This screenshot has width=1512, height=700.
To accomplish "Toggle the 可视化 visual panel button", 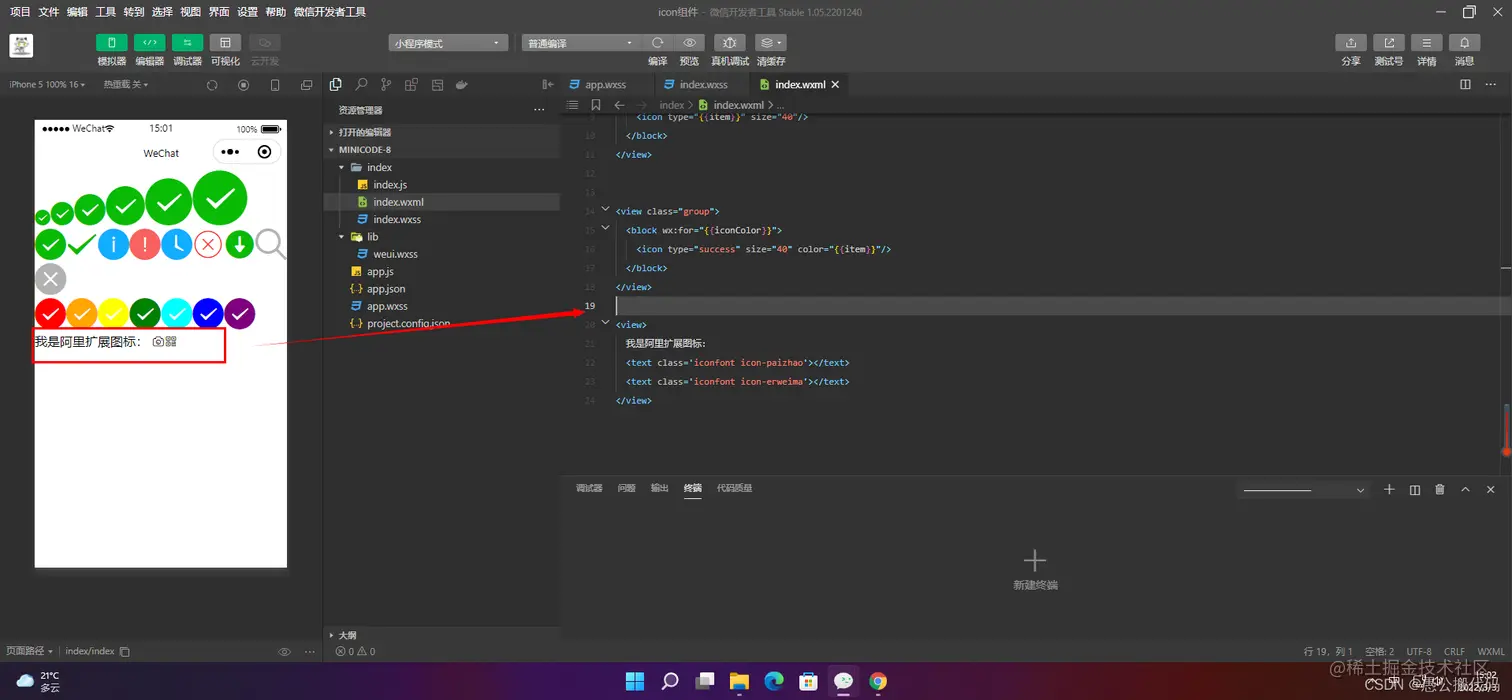I will click(225, 43).
